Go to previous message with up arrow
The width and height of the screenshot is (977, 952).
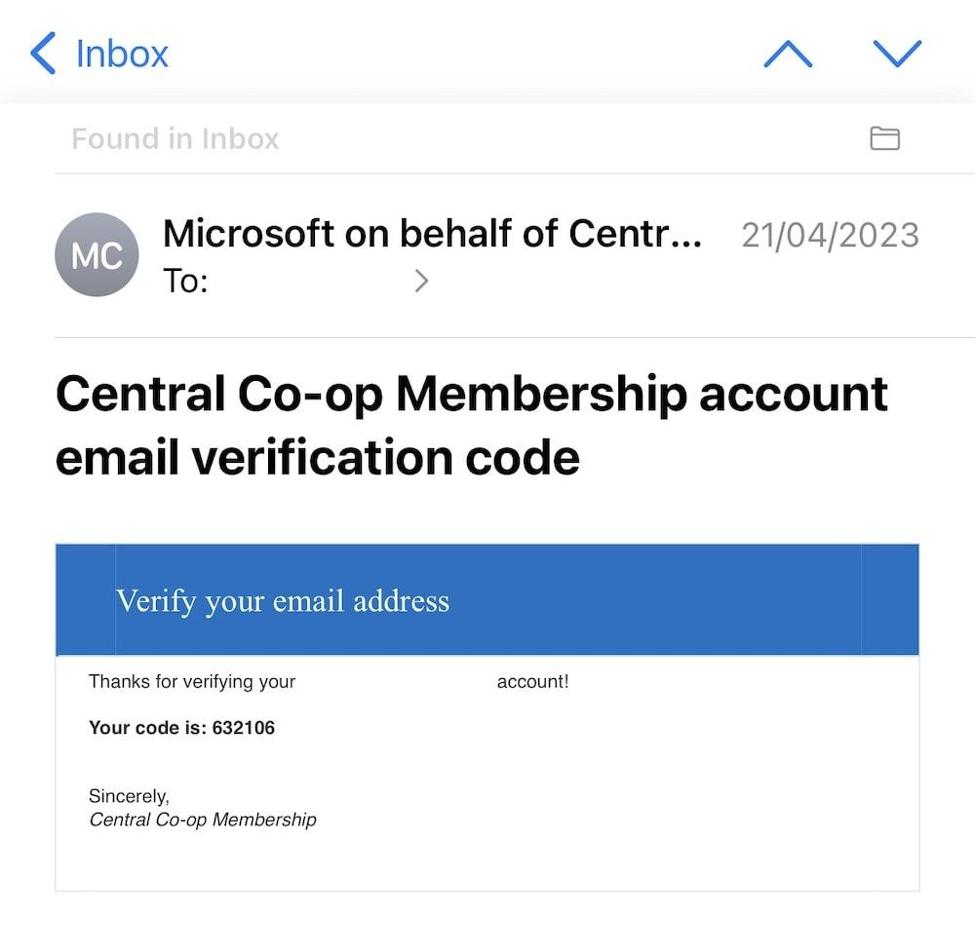click(788, 54)
